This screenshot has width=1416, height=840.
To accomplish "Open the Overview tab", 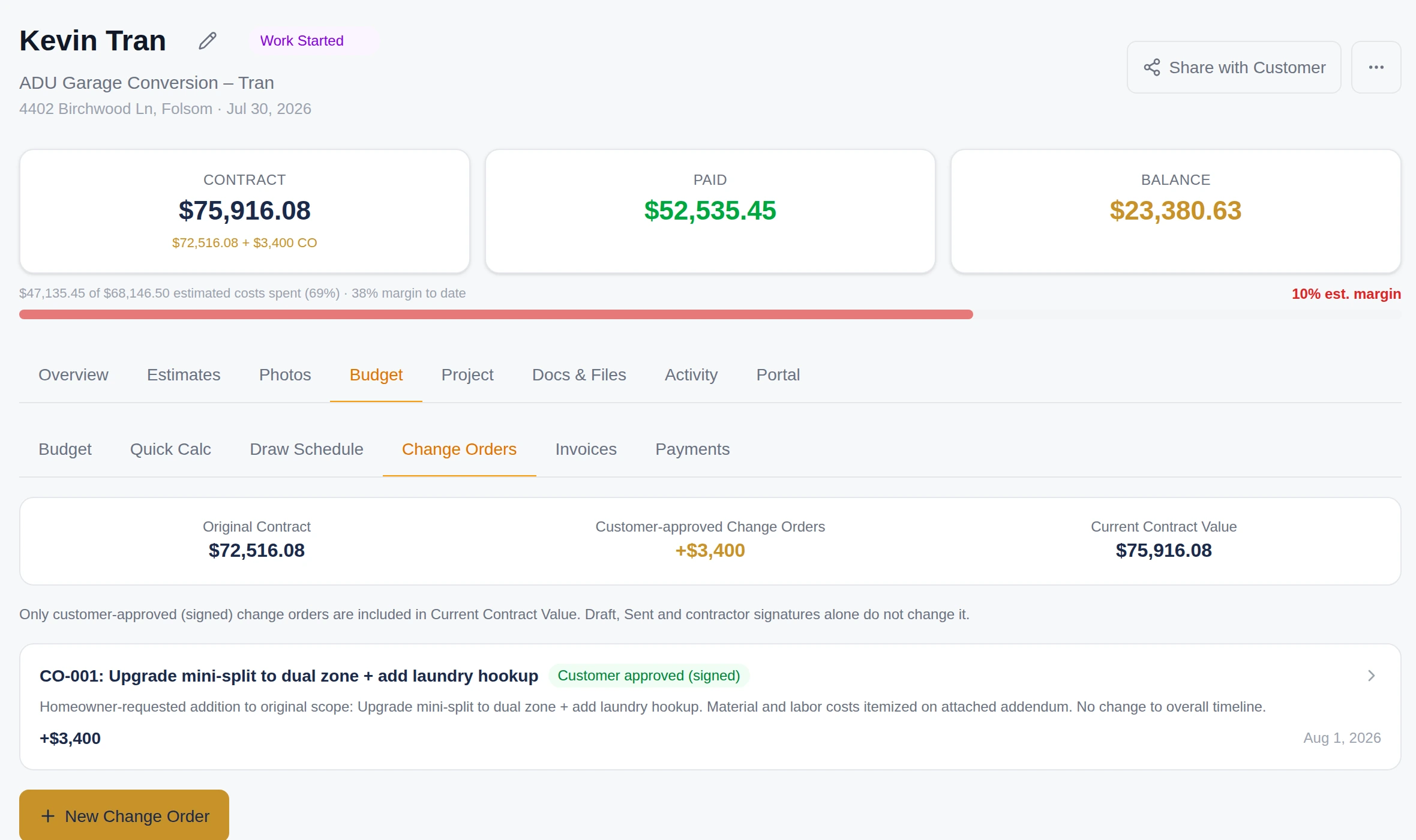I will pyautogui.click(x=73, y=375).
